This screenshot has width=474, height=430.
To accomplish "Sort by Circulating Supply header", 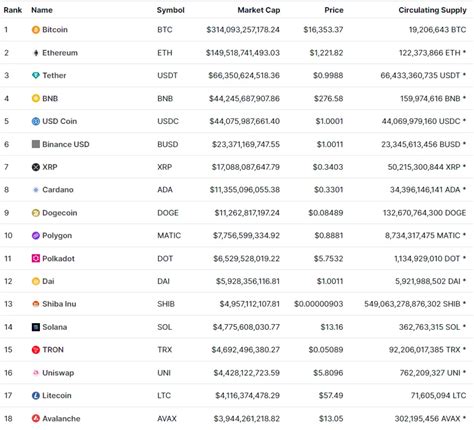I will tap(432, 10).
